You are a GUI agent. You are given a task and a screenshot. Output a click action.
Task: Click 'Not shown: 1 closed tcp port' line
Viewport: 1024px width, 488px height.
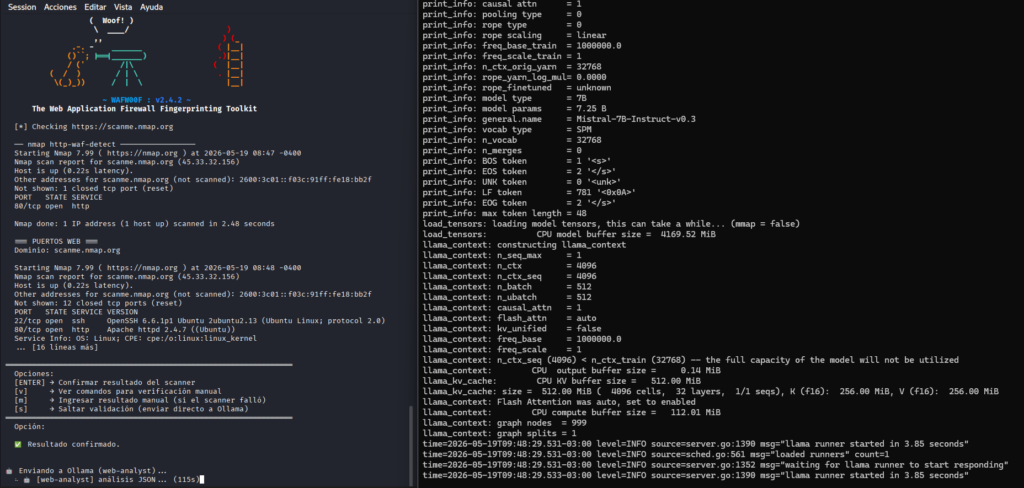click(x=93, y=188)
